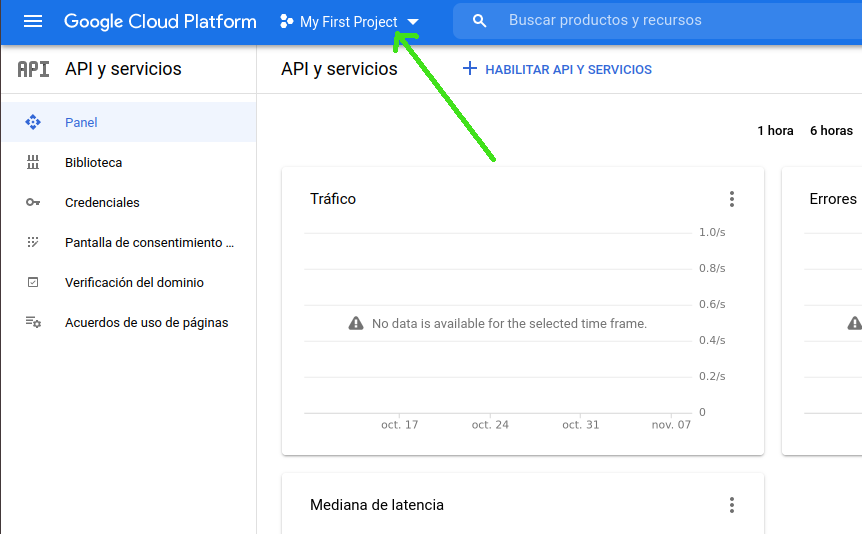Click the Google Cloud Platform logo
The width and height of the screenshot is (862, 534).
pos(160,21)
